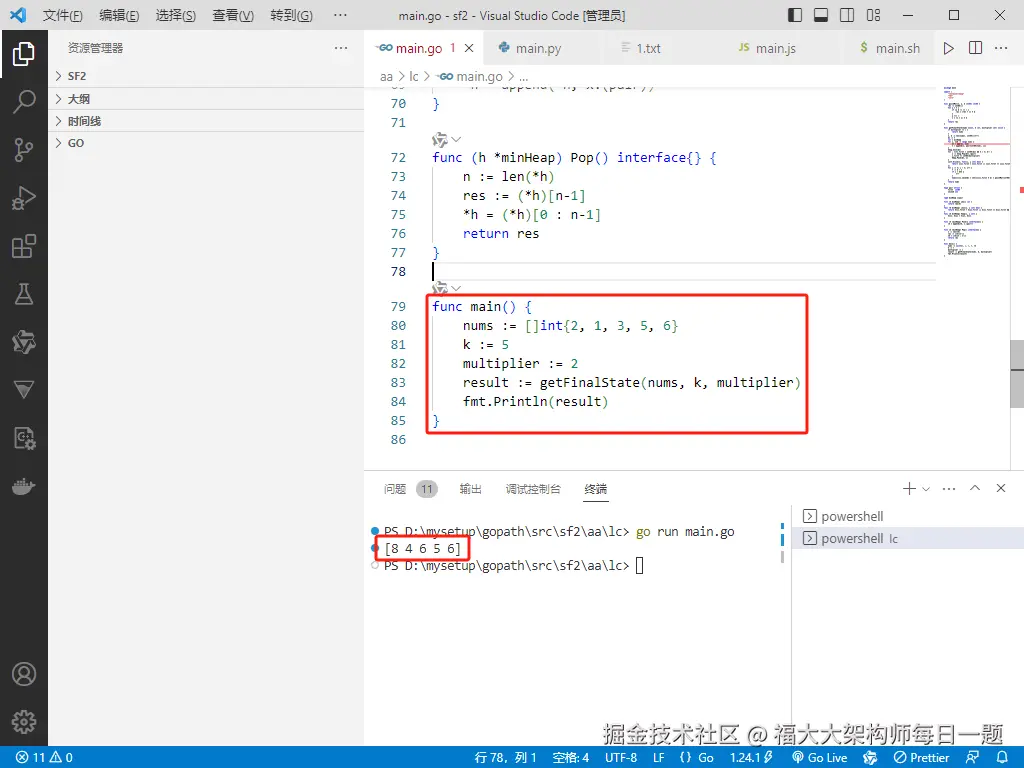Screen dimensions: 1024x768
Task: Expand the SF2 folder section
Action: tap(206, 76)
